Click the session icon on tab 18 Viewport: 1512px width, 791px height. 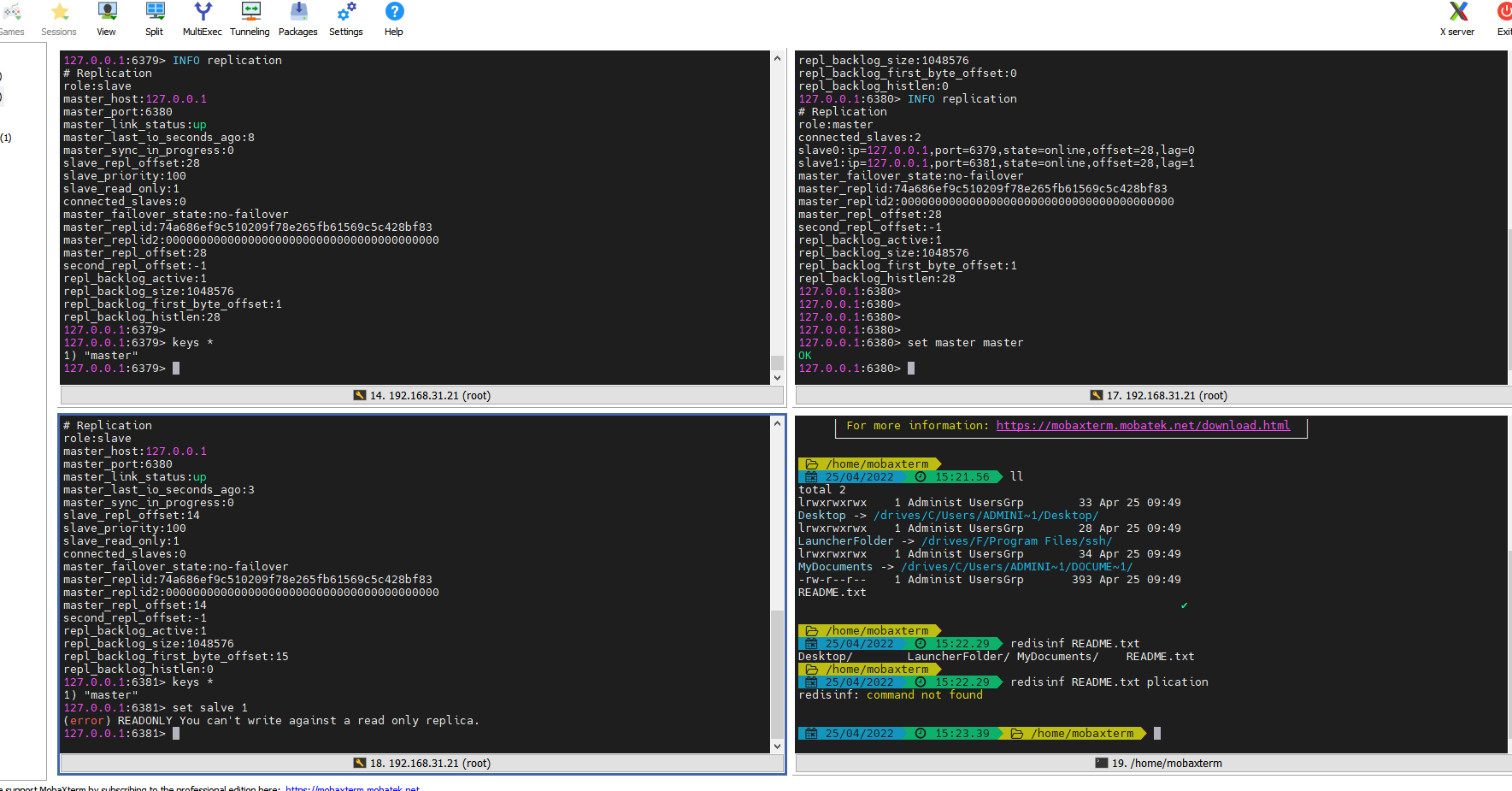[360, 764]
